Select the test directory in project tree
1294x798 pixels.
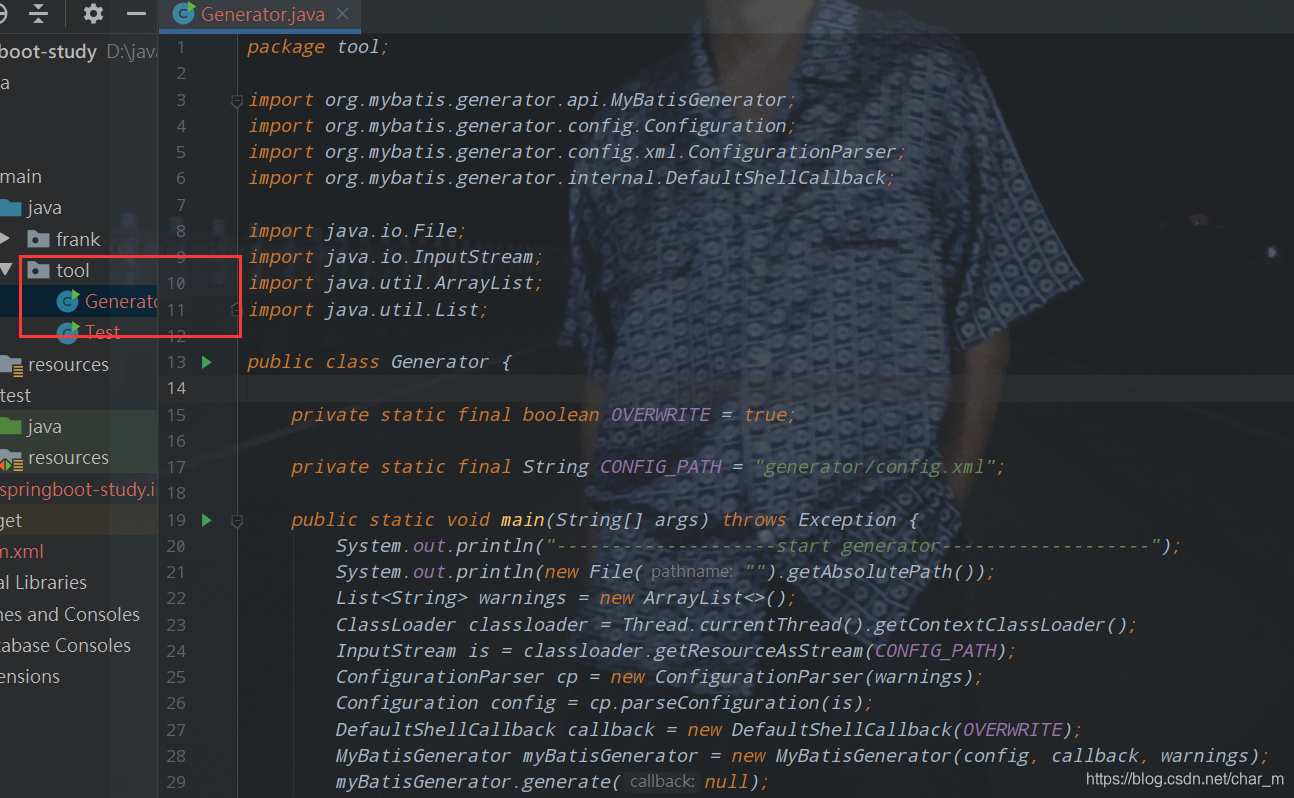16,395
